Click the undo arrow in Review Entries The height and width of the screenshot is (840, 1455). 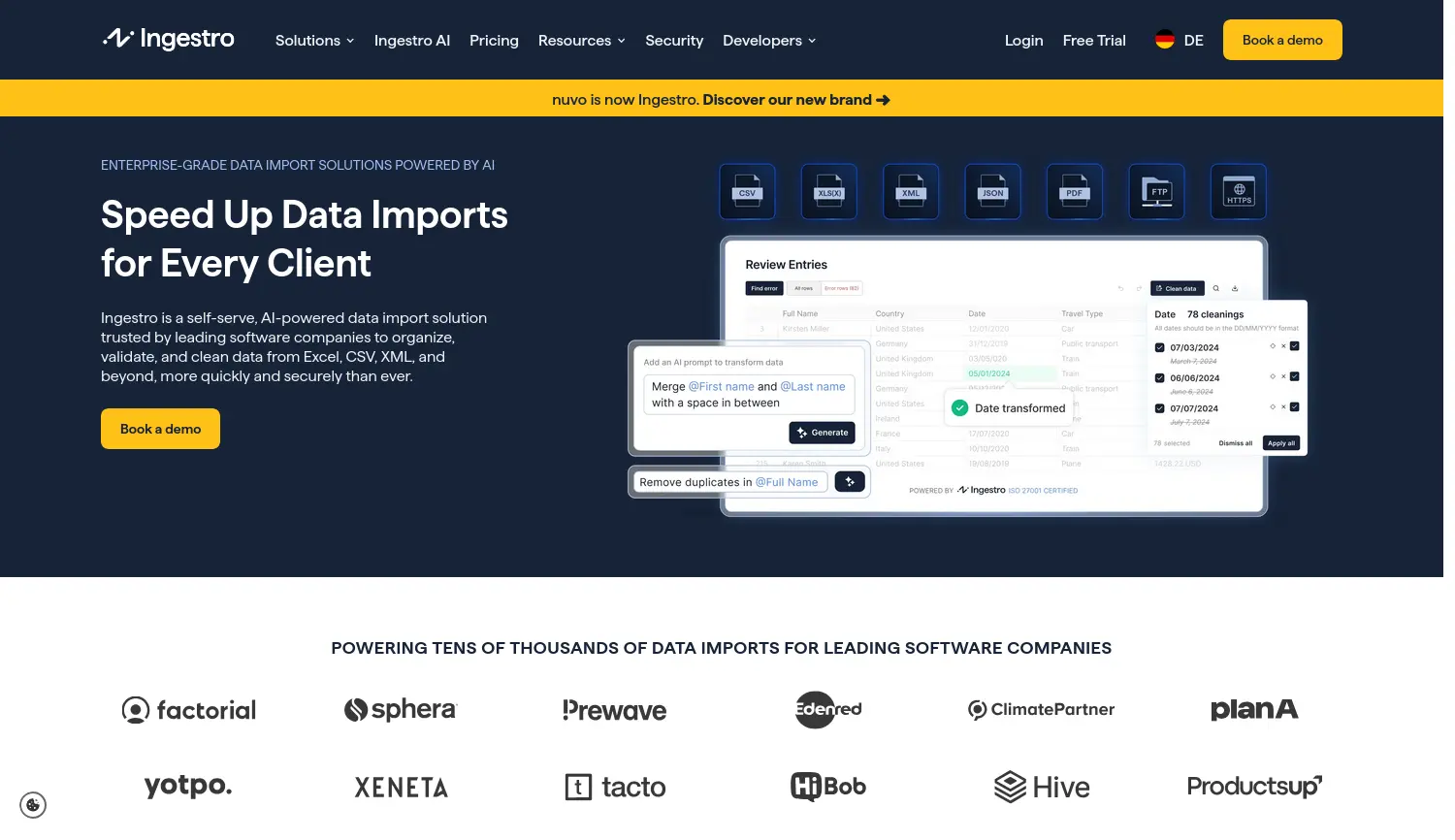coord(1120,288)
